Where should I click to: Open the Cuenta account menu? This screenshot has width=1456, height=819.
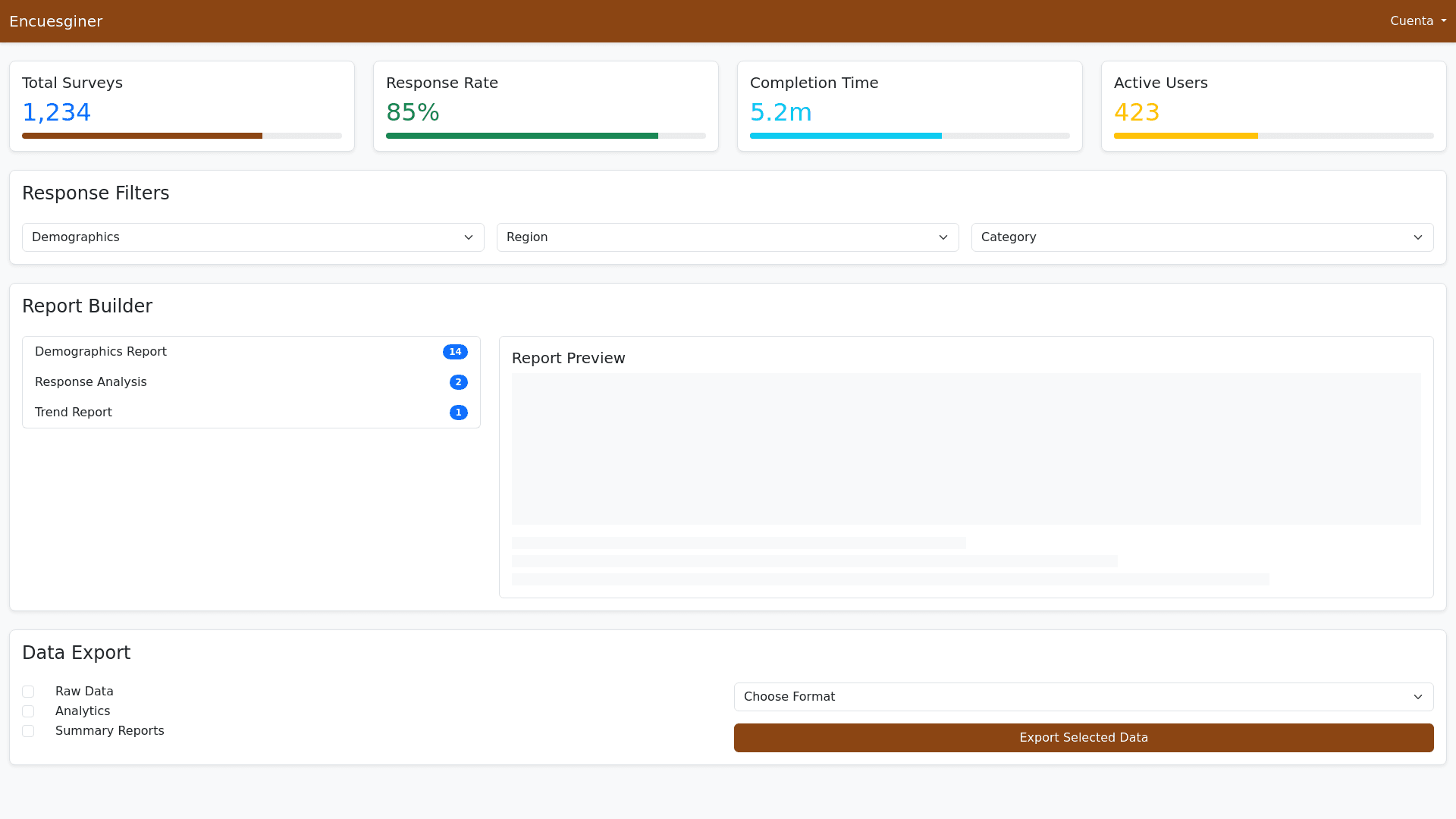(x=1411, y=21)
